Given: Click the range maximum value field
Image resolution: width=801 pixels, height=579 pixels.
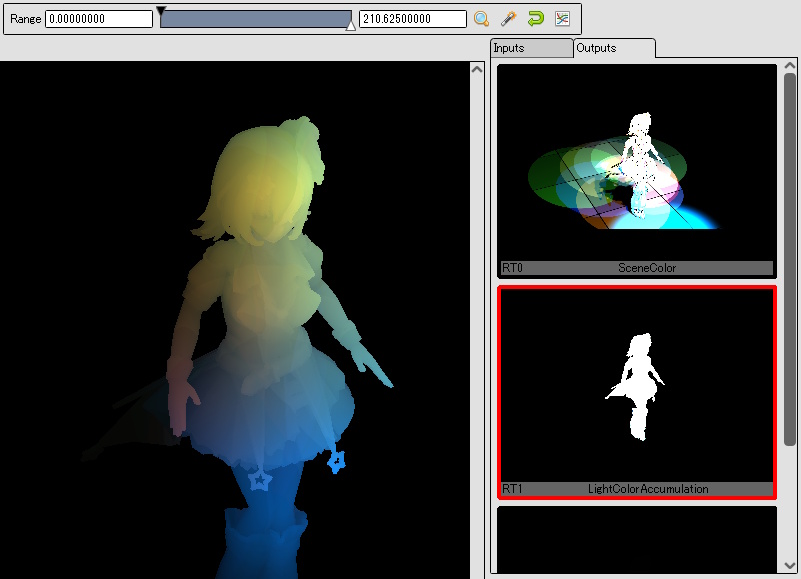Looking at the screenshot, I should (413, 19).
